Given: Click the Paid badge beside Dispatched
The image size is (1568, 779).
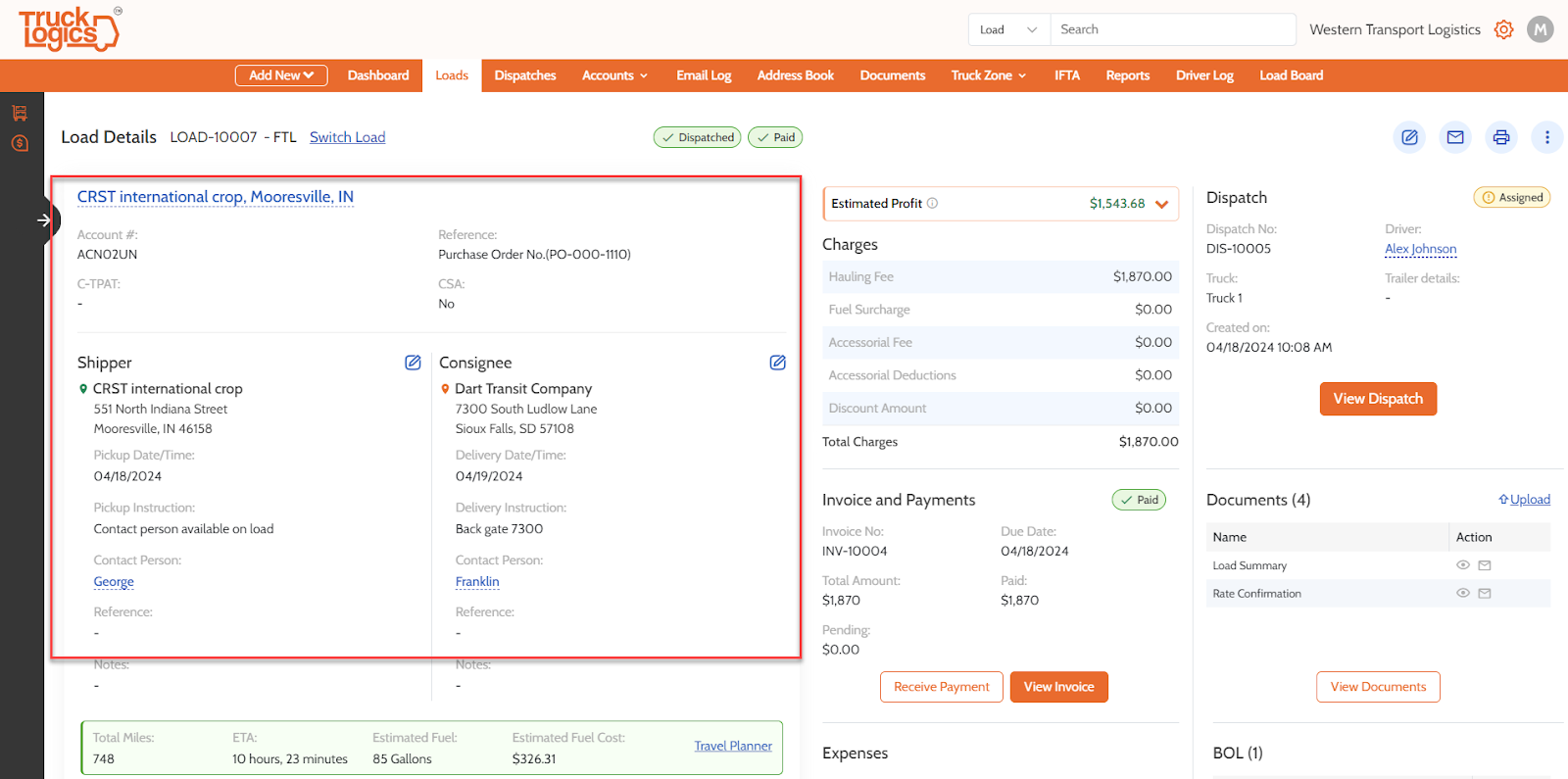Looking at the screenshot, I should pyautogui.click(x=775, y=137).
